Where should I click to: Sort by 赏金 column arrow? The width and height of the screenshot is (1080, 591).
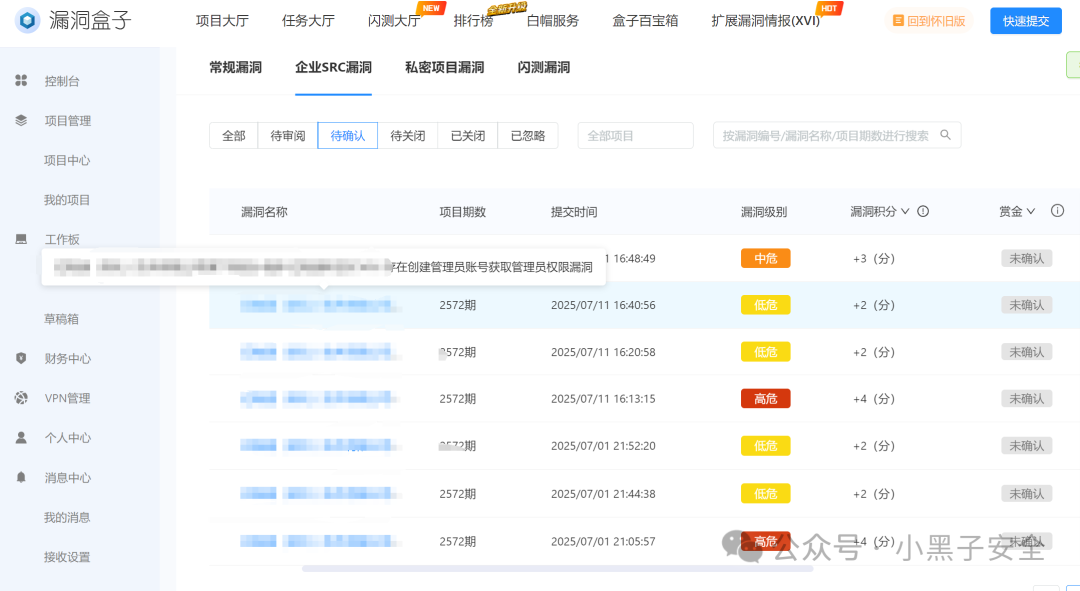click(1030, 211)
